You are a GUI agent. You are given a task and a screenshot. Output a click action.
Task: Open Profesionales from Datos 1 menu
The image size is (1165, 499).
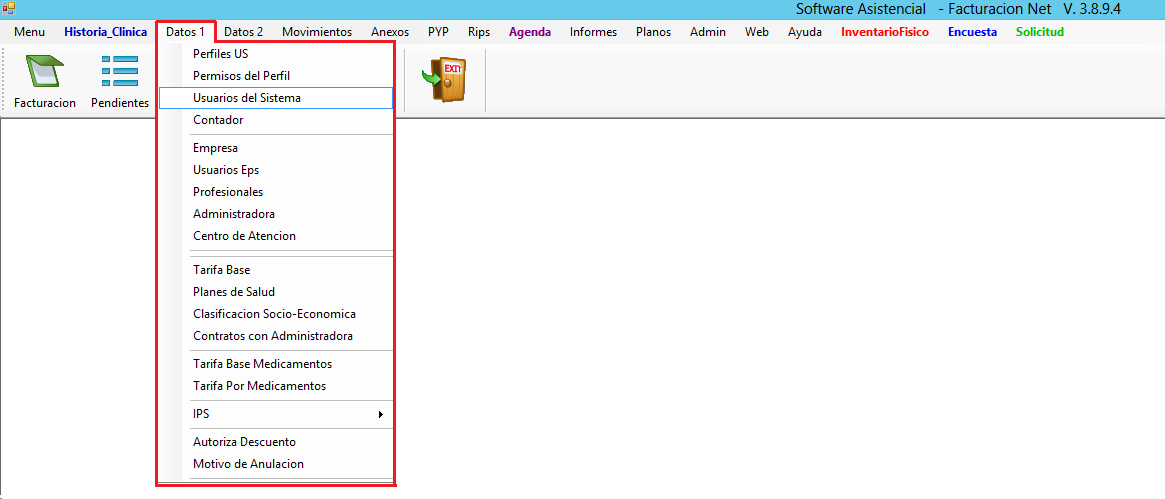pyautogui.click(x=228, y=192)
